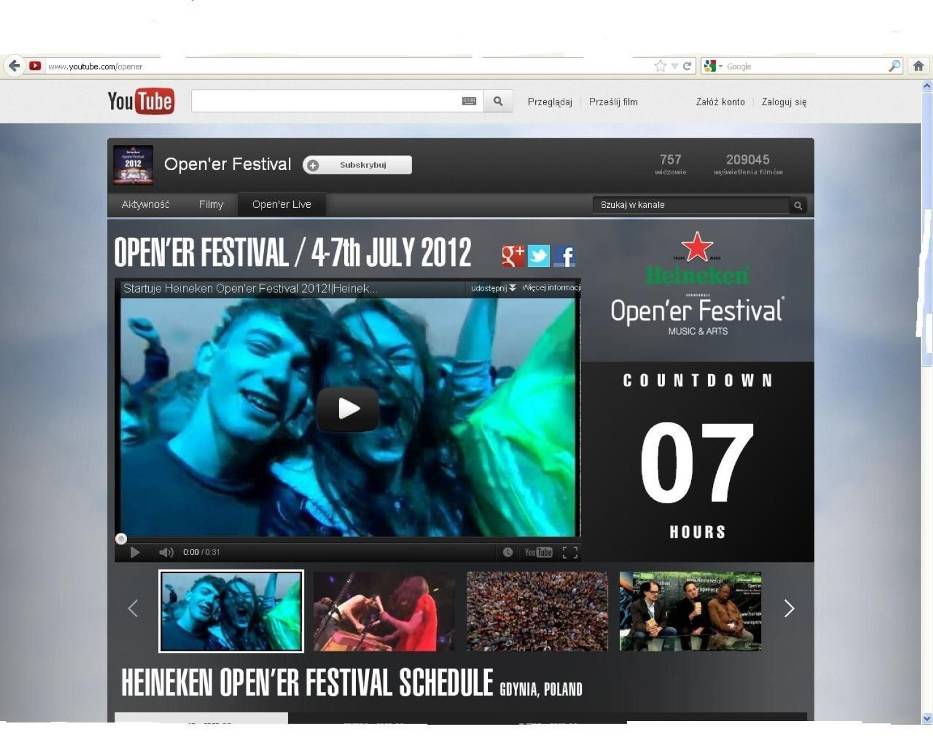Select the thumbnail of three seated men

click(x=690, y=611)
